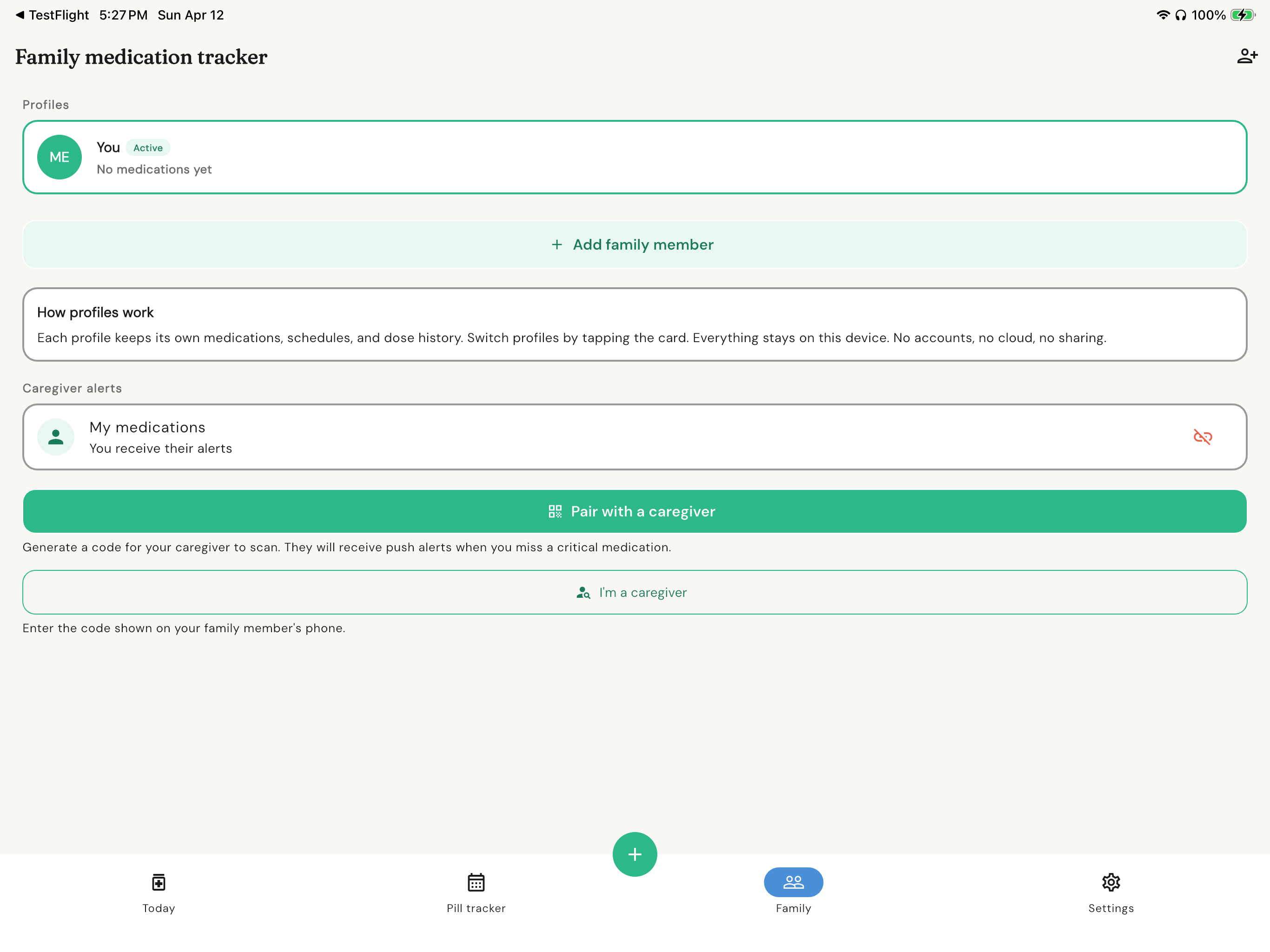Return to TestFlight via back arrow
The width and height of the screenshot is (1270, 952).
click(x=52, y=15)
